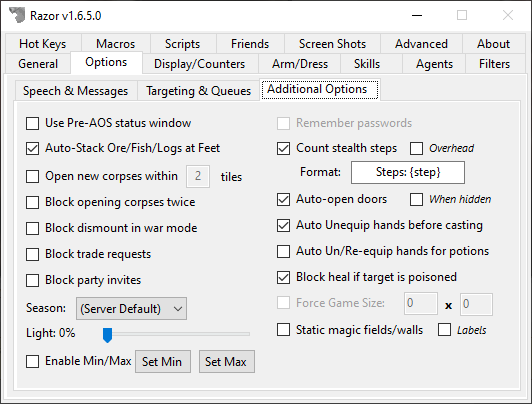Viewport: 532px width, 404px height.
Task: Enable Static magic fields/walls
Action: point(283,330)
